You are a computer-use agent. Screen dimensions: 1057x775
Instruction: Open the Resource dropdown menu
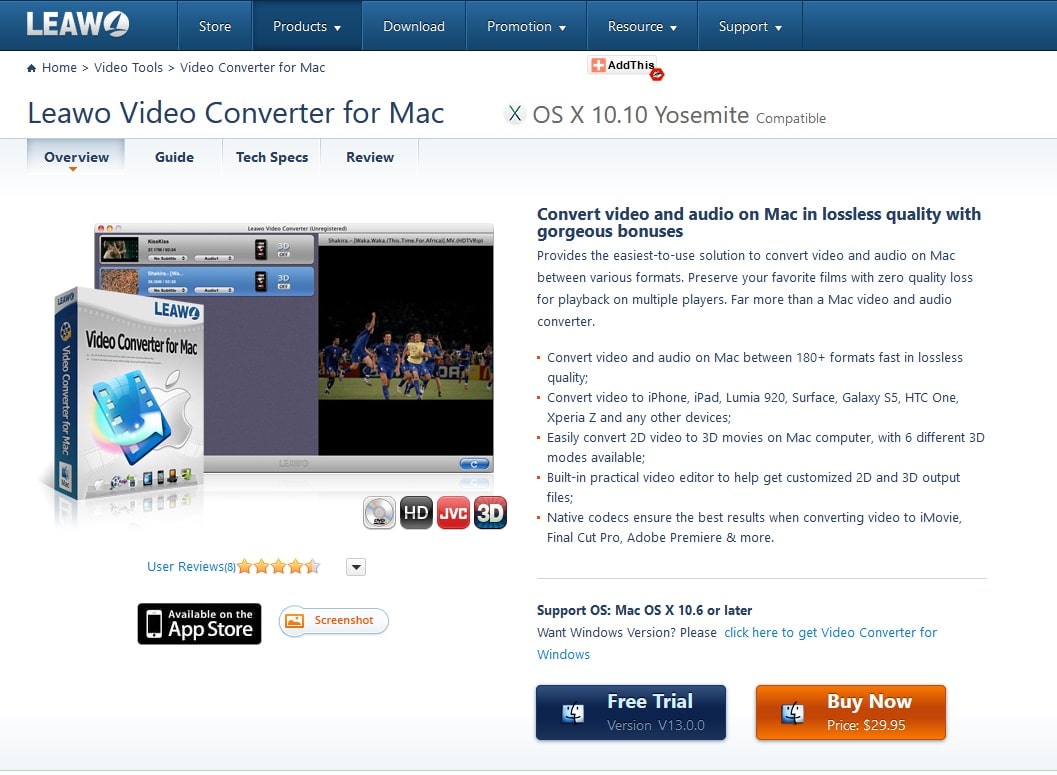(x=642, y=26)
